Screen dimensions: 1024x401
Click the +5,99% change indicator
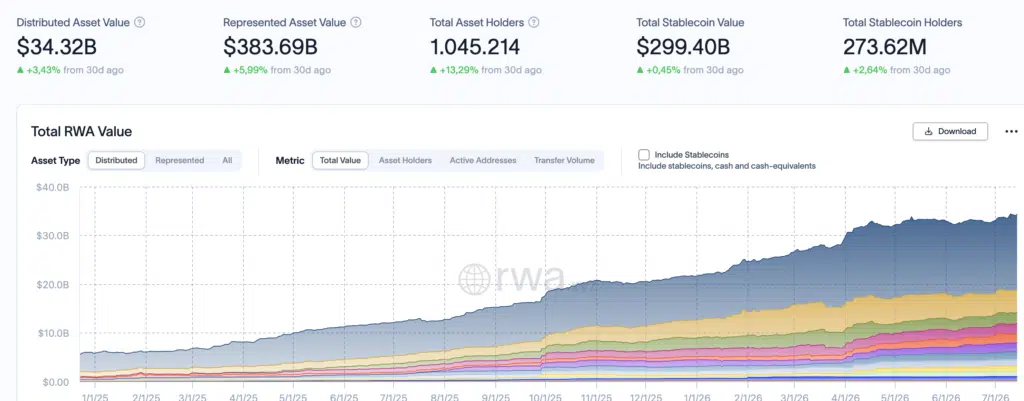click(245, 70)
